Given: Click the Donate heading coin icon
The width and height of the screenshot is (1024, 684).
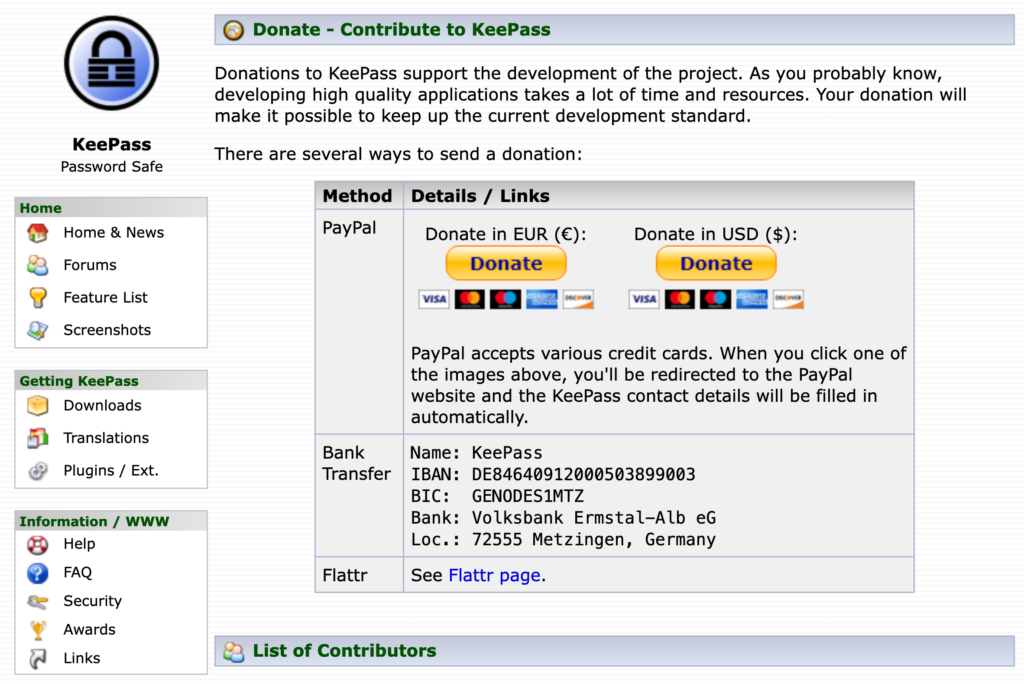Looking at the screenshot, I should (233, 30).
